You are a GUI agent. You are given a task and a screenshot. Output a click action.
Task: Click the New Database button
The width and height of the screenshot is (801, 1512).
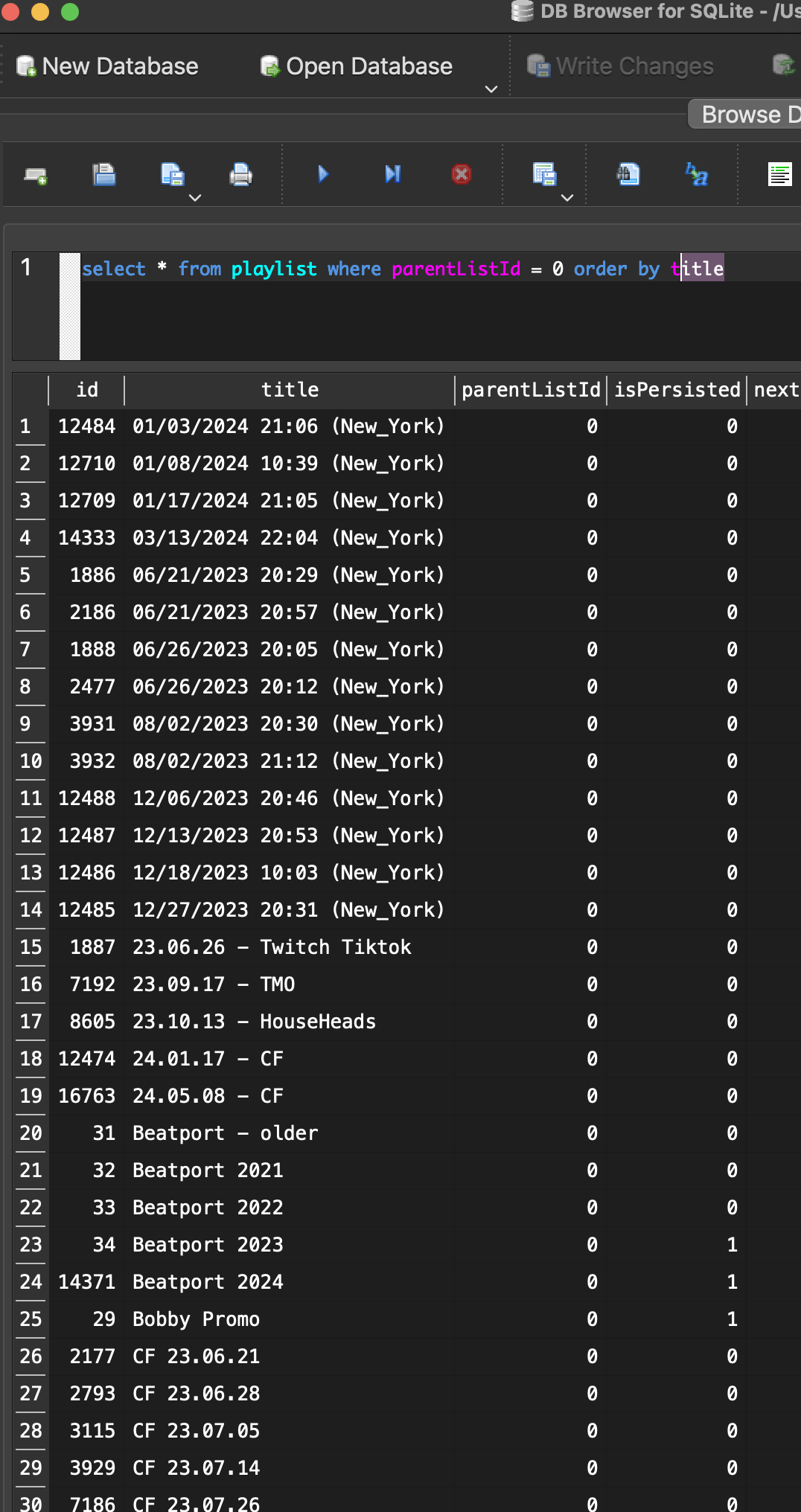point(107,66)
